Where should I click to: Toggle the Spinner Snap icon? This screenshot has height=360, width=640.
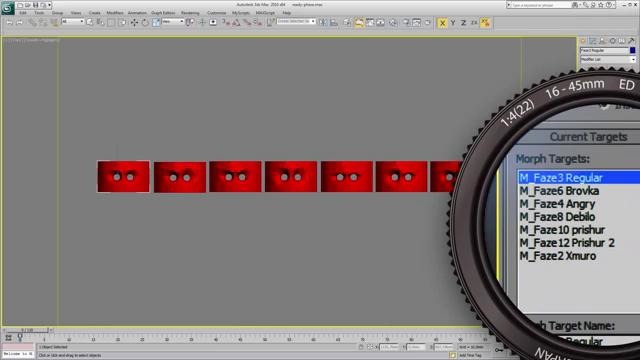click(x=258, y=23)
